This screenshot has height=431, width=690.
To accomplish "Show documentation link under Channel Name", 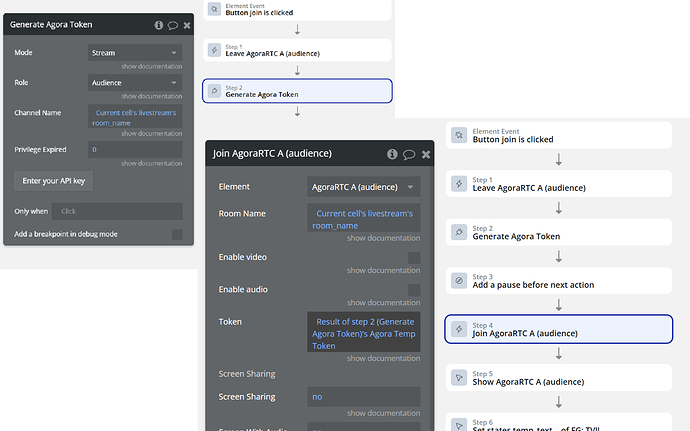I will [152, 133].
